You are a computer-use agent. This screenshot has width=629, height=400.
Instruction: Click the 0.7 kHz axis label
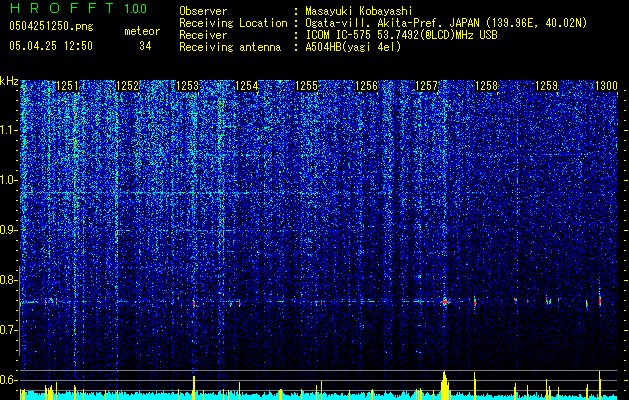pyautogui.click(x=9, y=330)
